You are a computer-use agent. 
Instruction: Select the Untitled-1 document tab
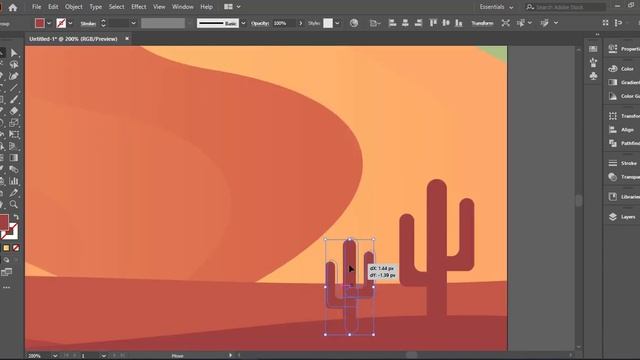coord(73,39)
